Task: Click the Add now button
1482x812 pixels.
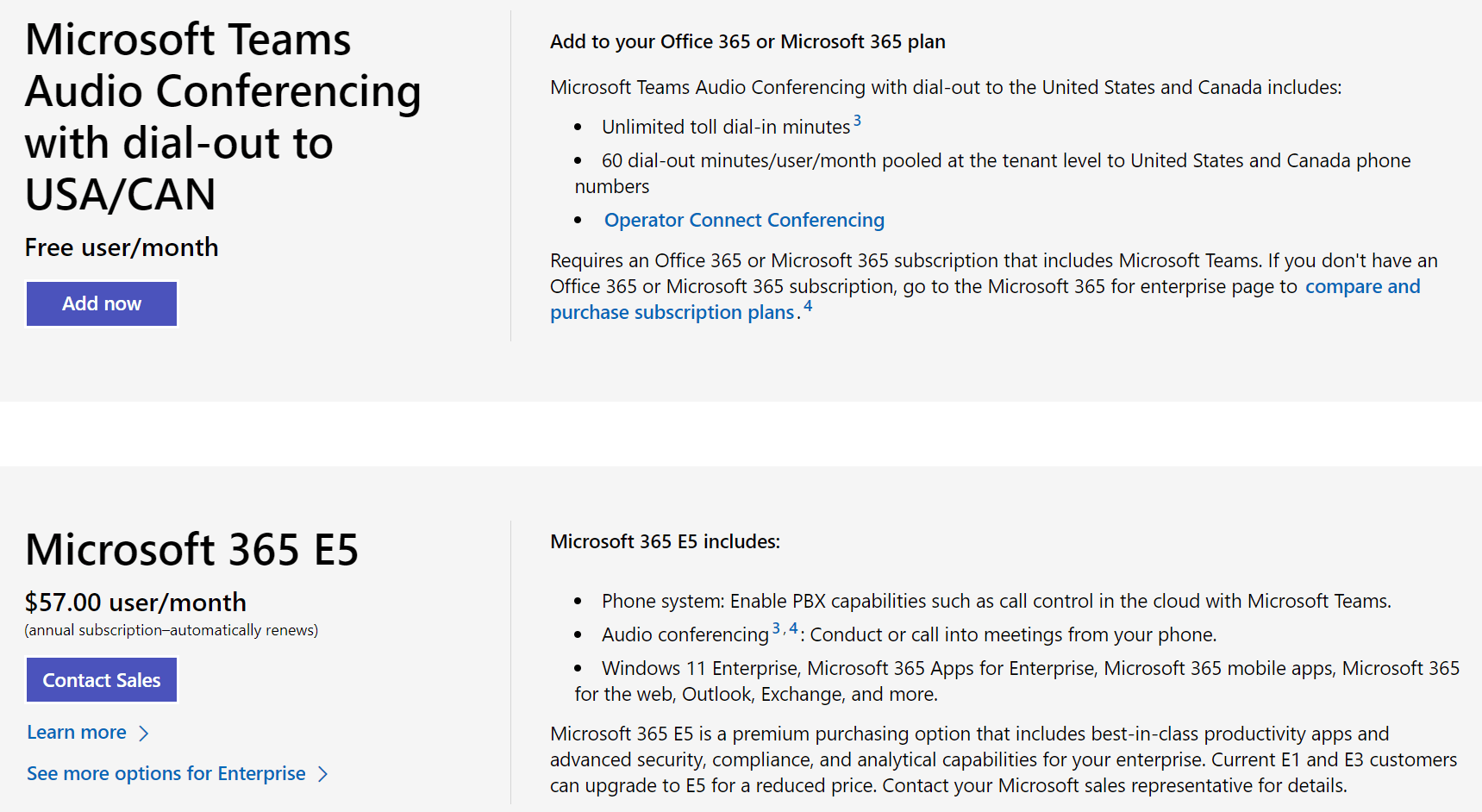Action: [x=101, y=303]
